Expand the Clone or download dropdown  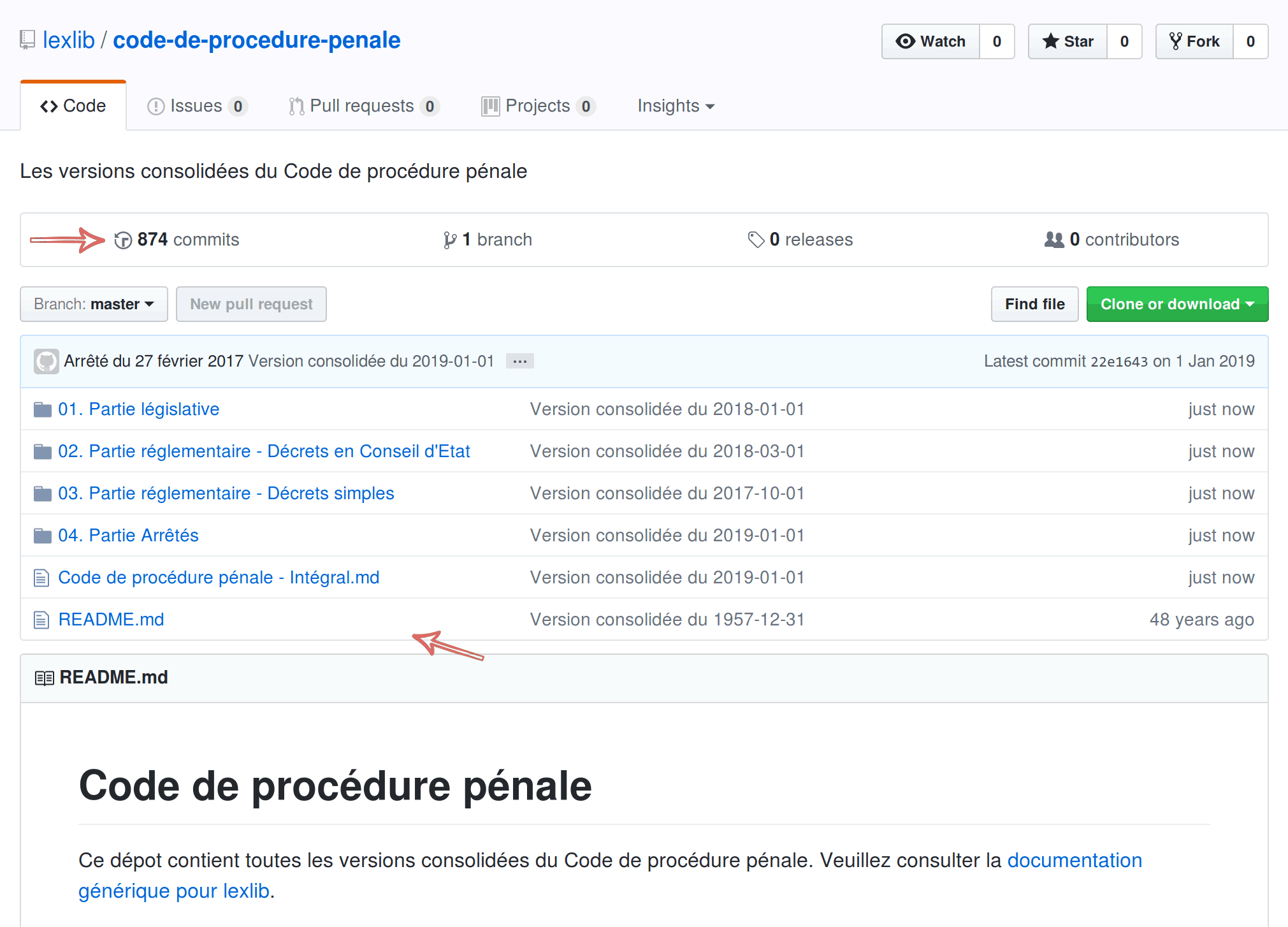(1177, 304)
